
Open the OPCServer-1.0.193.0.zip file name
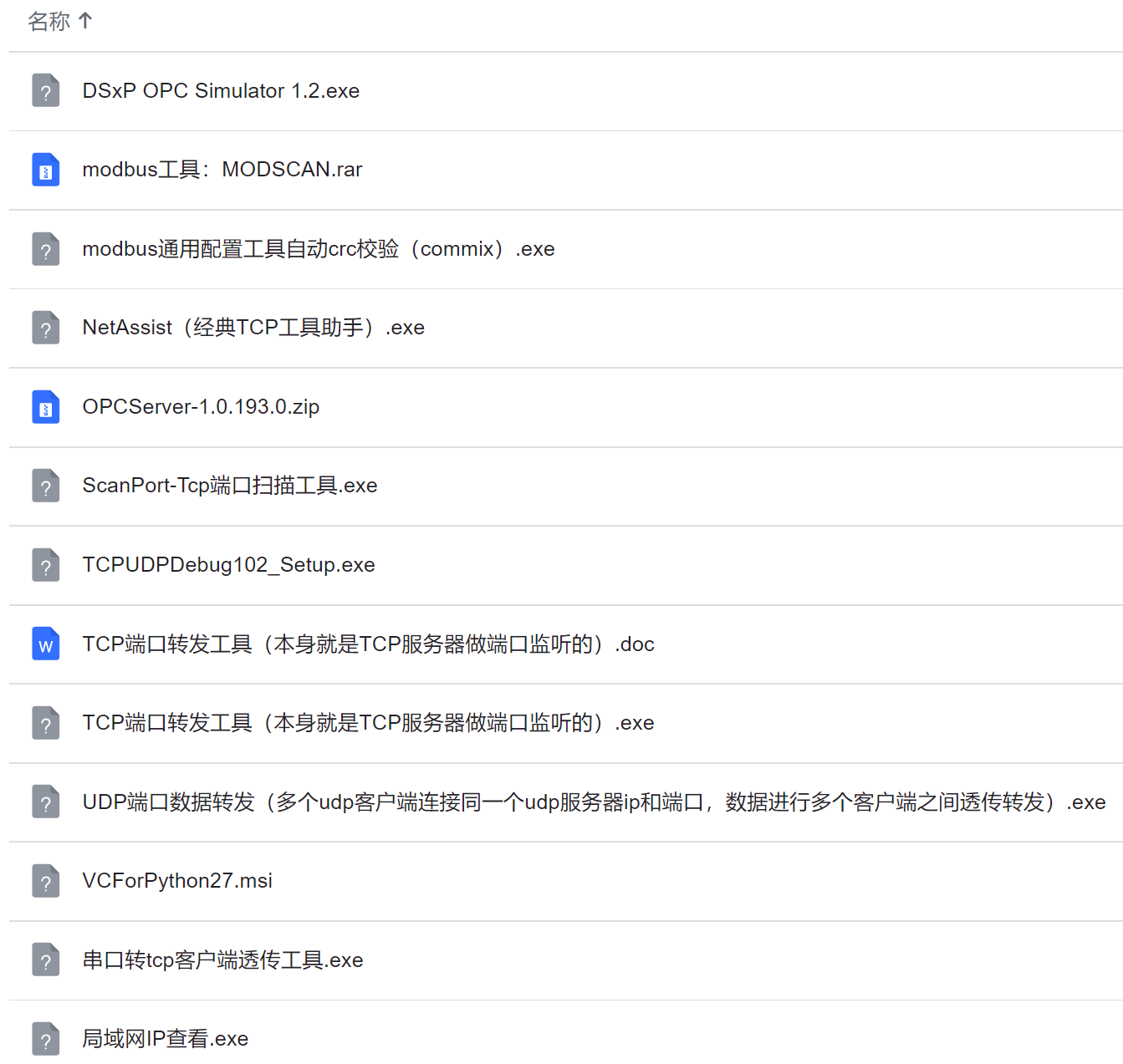tap(201, 407)
